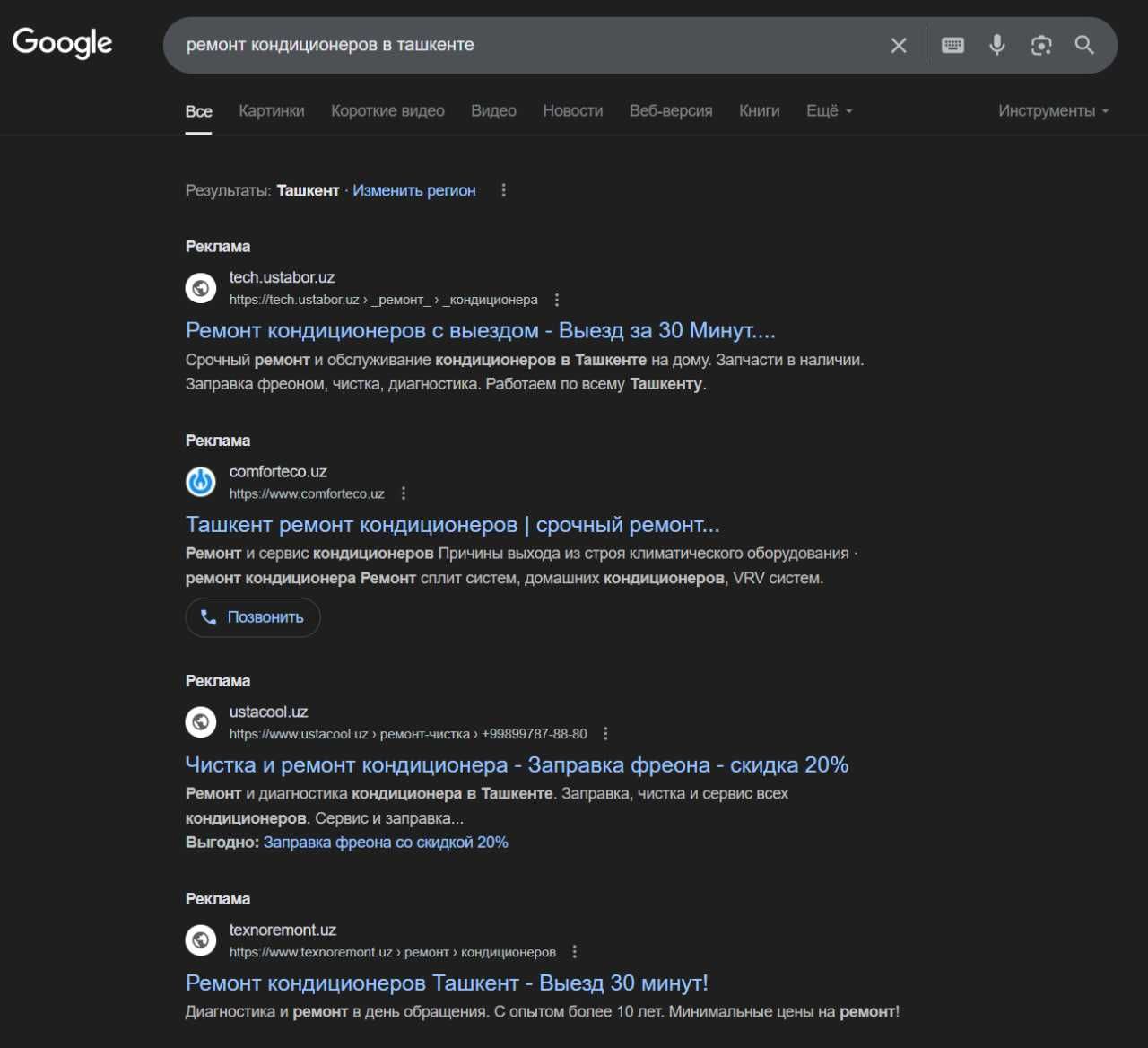Viewport: 1148px width, 1048px height.
Task: Click comforteco.uz blue favicon
Action: click(x=201, y=482)
